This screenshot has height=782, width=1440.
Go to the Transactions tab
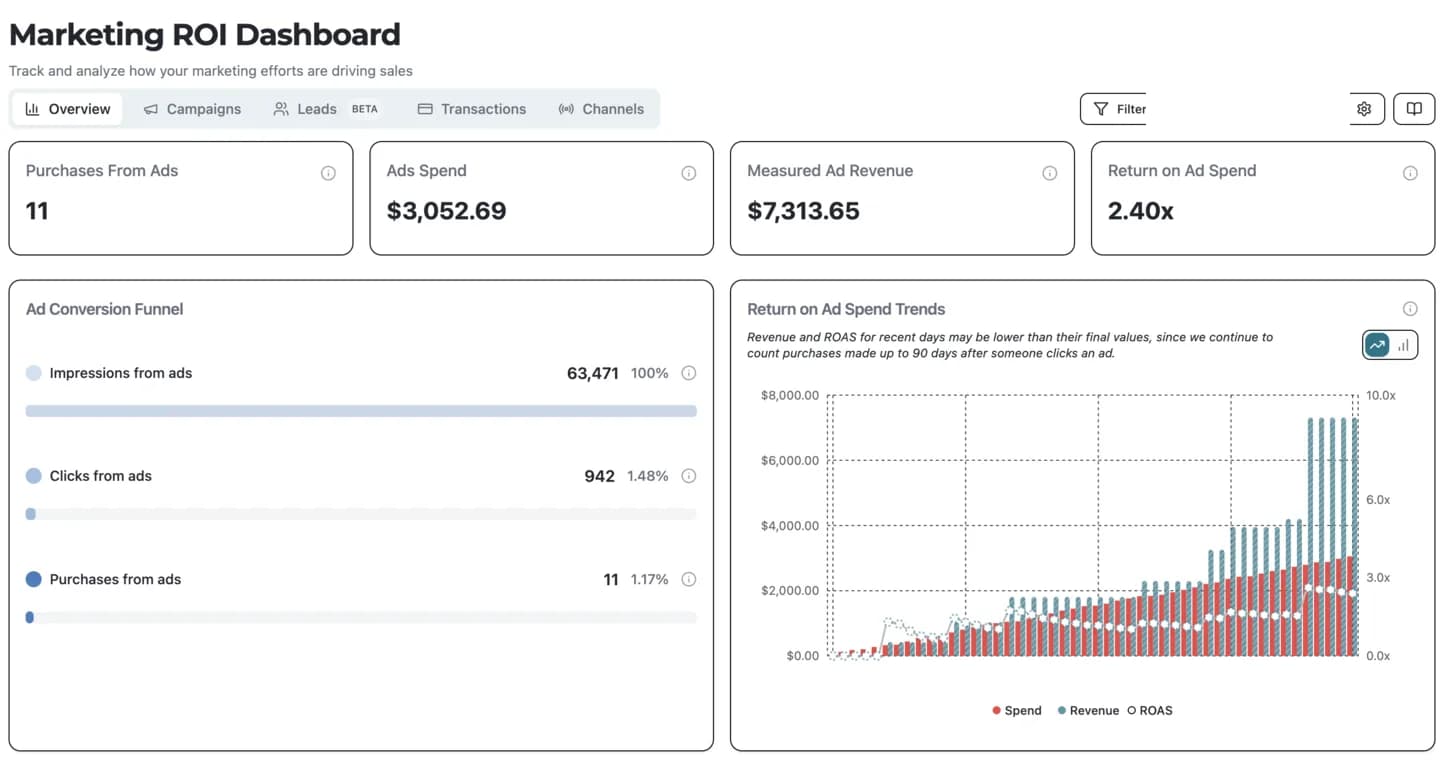point(471,109)
